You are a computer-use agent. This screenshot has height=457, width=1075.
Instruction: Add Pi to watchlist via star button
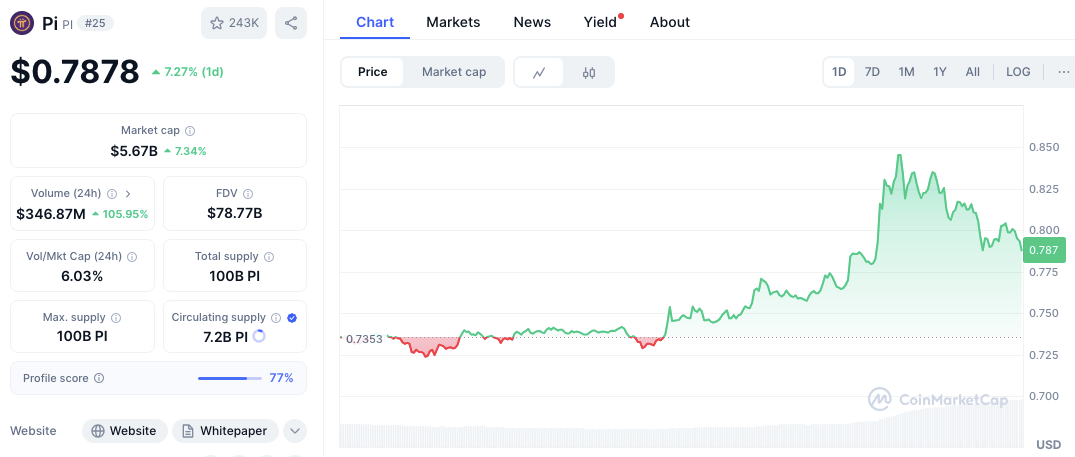[234, 23]
